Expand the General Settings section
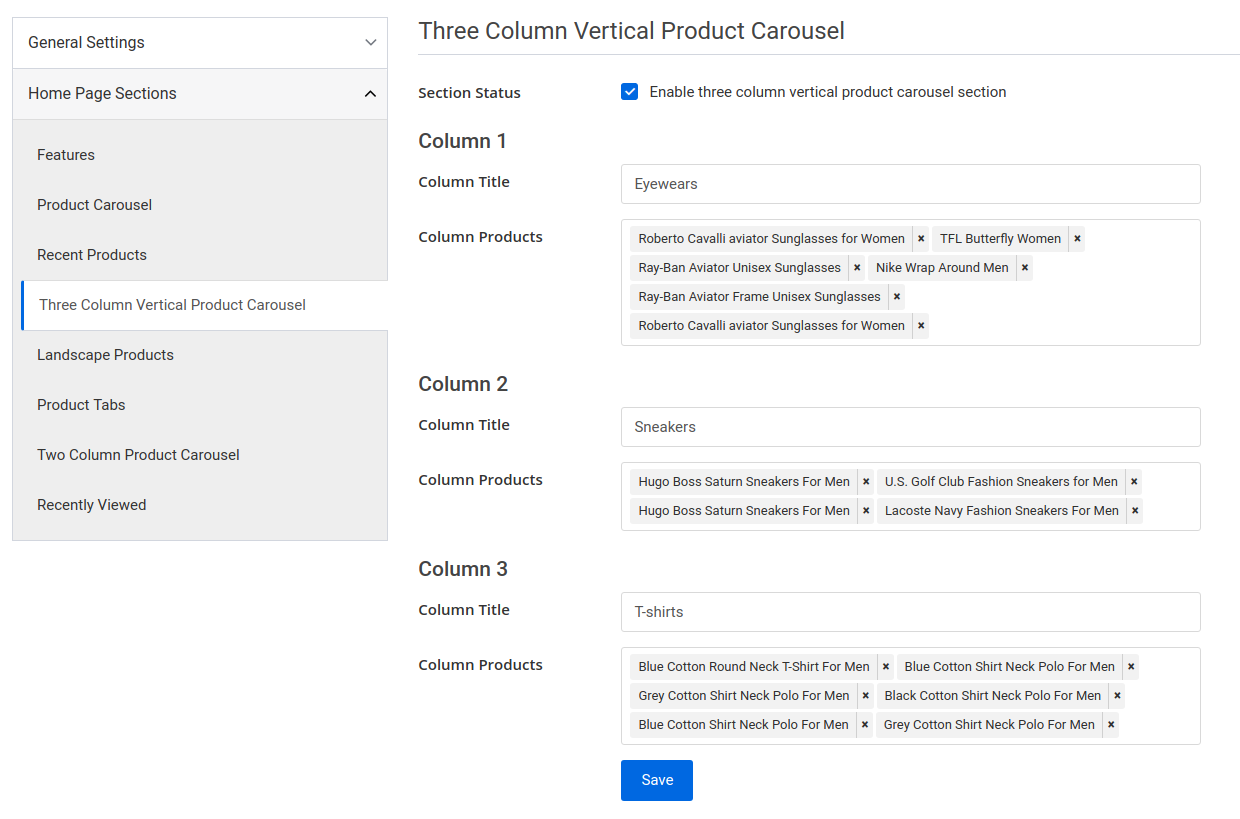The height and width of the screenshot is (819, 1240). pyautogui.click(x=200, y=42)
